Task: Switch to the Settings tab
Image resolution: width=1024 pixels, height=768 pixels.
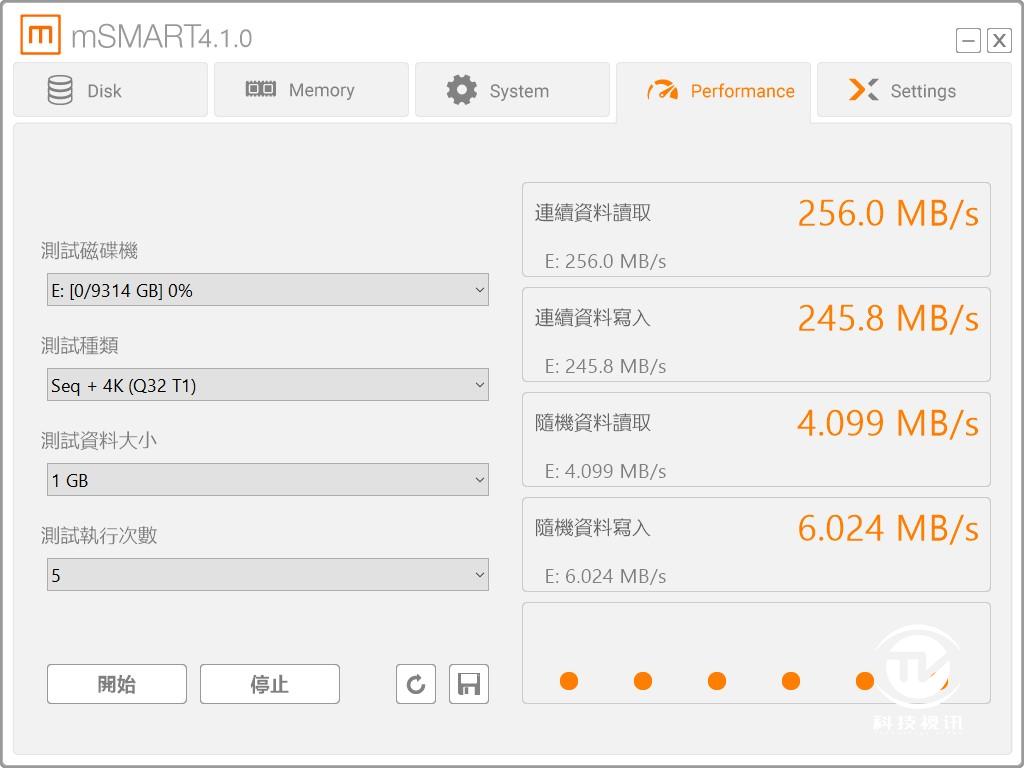Action: (x=912, y=90)
